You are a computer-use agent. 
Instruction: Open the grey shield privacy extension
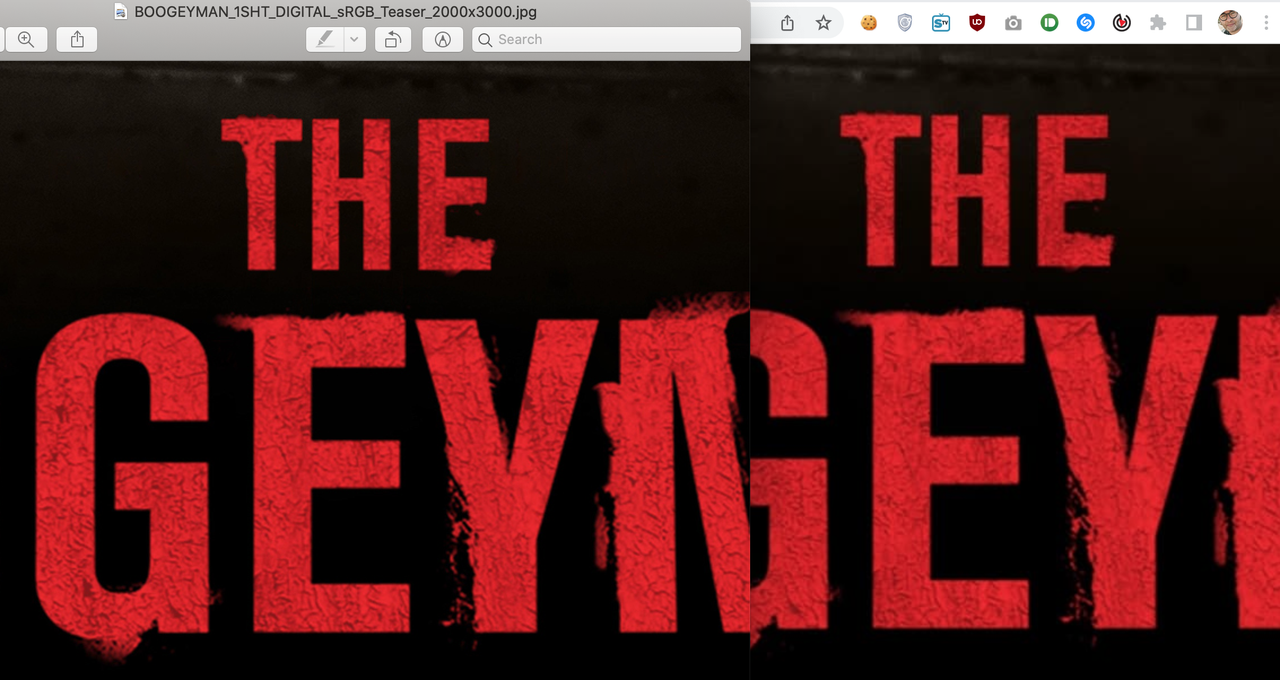(x=905, y=22)
